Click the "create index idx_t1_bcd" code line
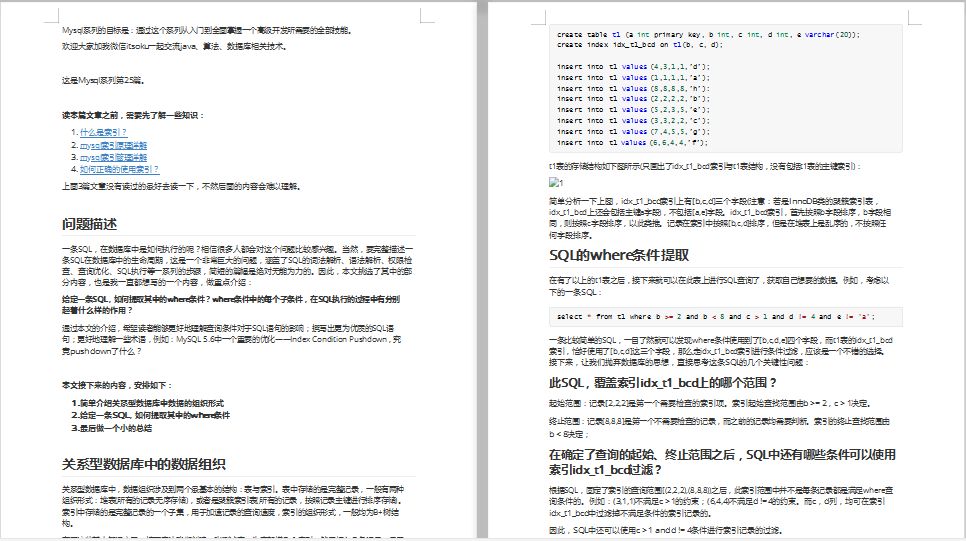Image resolution: width=966 pixels, height=541 pixels. [640, 44]
